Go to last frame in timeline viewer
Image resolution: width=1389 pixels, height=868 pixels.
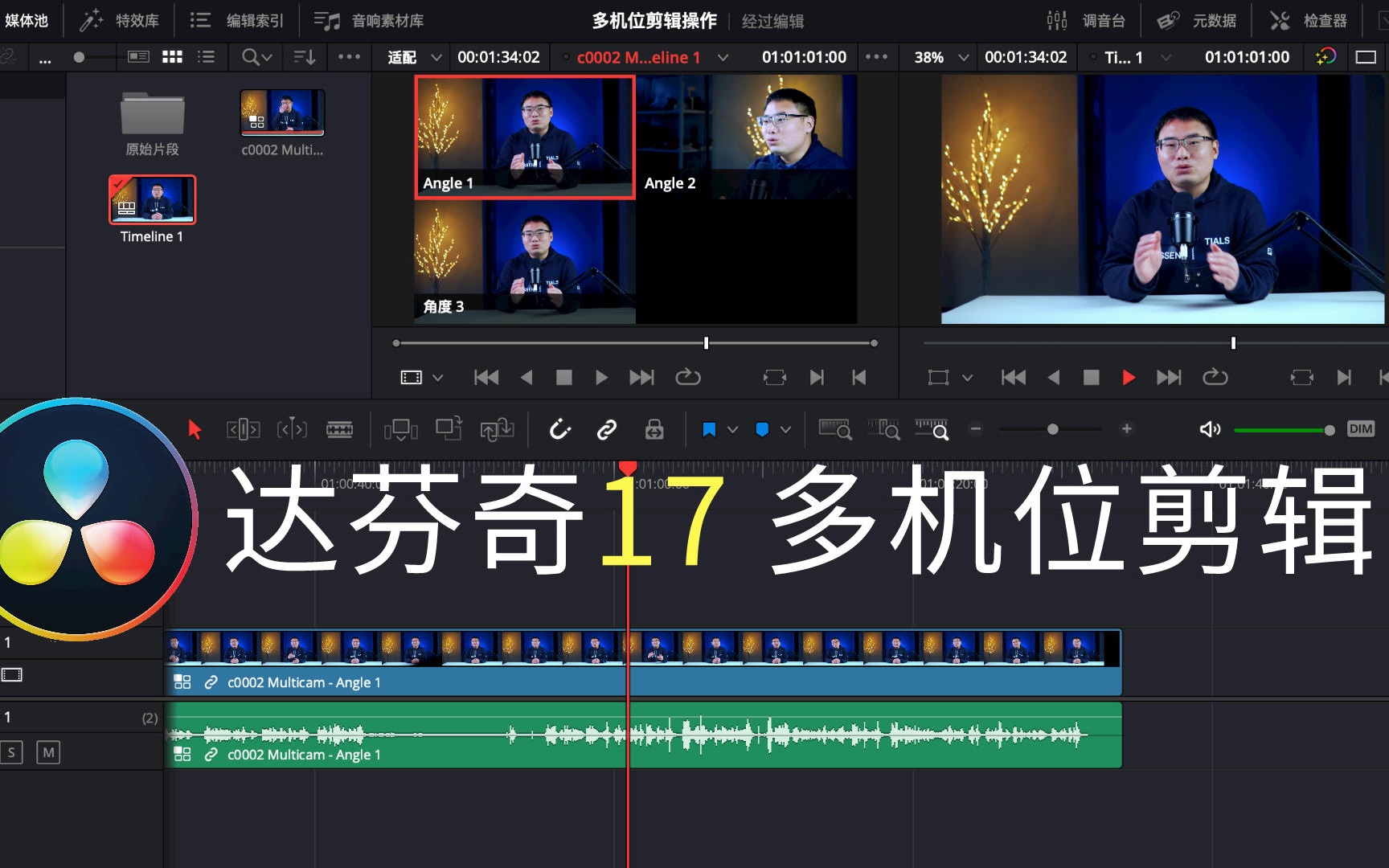[x=1169, y=378]
